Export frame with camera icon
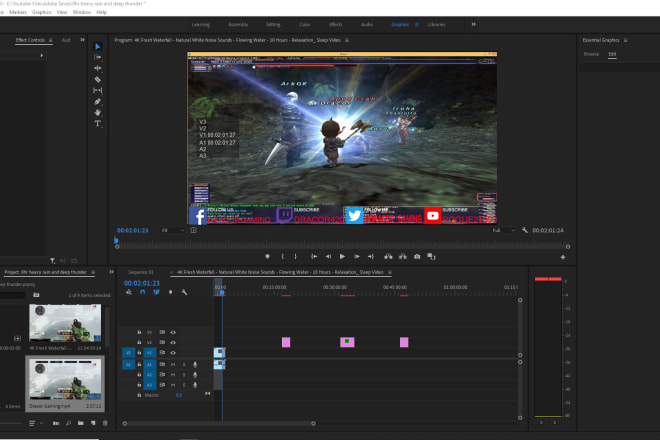Image resolution: width=660 pixels, height=440 pixels. click(x=417, y=256)
